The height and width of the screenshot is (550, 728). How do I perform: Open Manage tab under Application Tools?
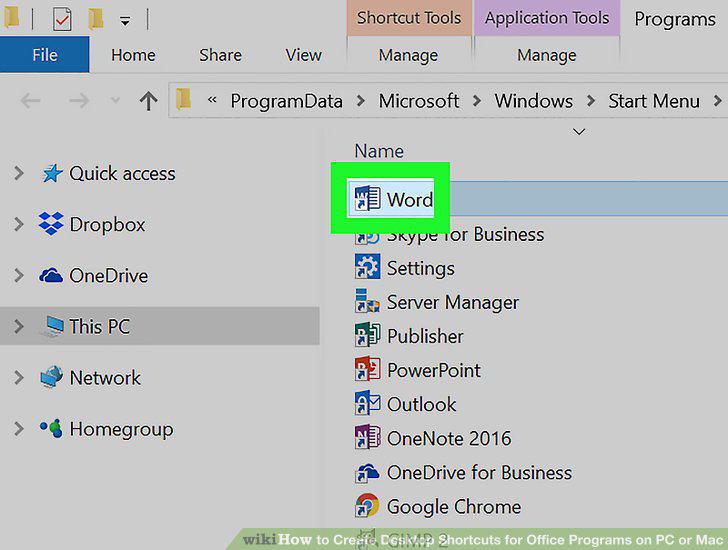(546, 55)
